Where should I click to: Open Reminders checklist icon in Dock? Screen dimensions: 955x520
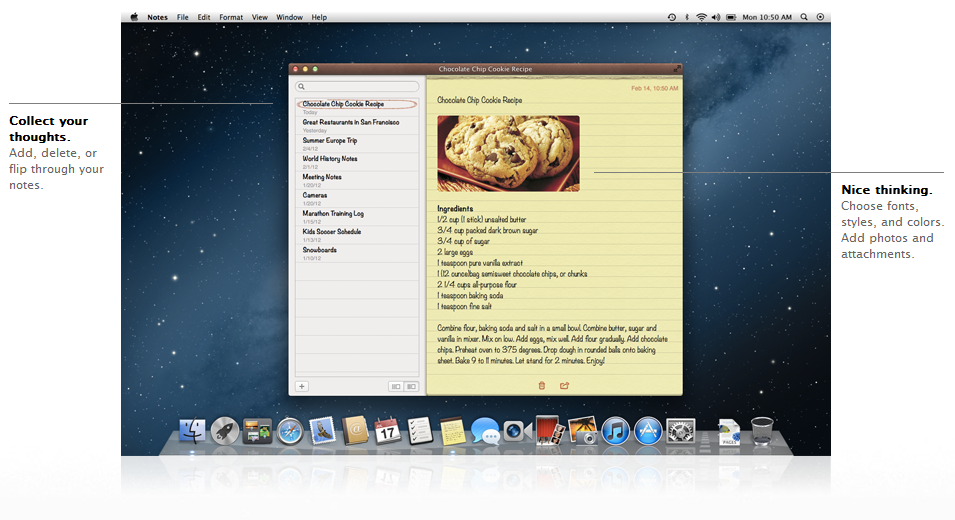click(x=420, y=430)
